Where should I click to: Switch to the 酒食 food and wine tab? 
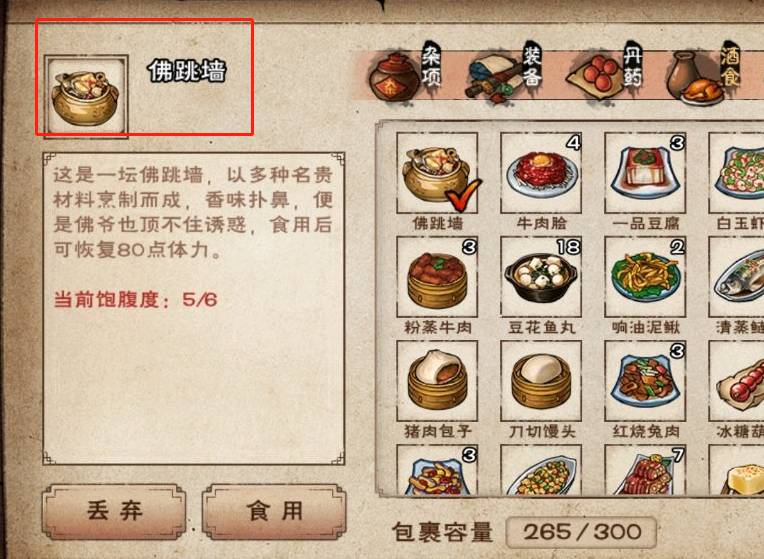[705, 72]
